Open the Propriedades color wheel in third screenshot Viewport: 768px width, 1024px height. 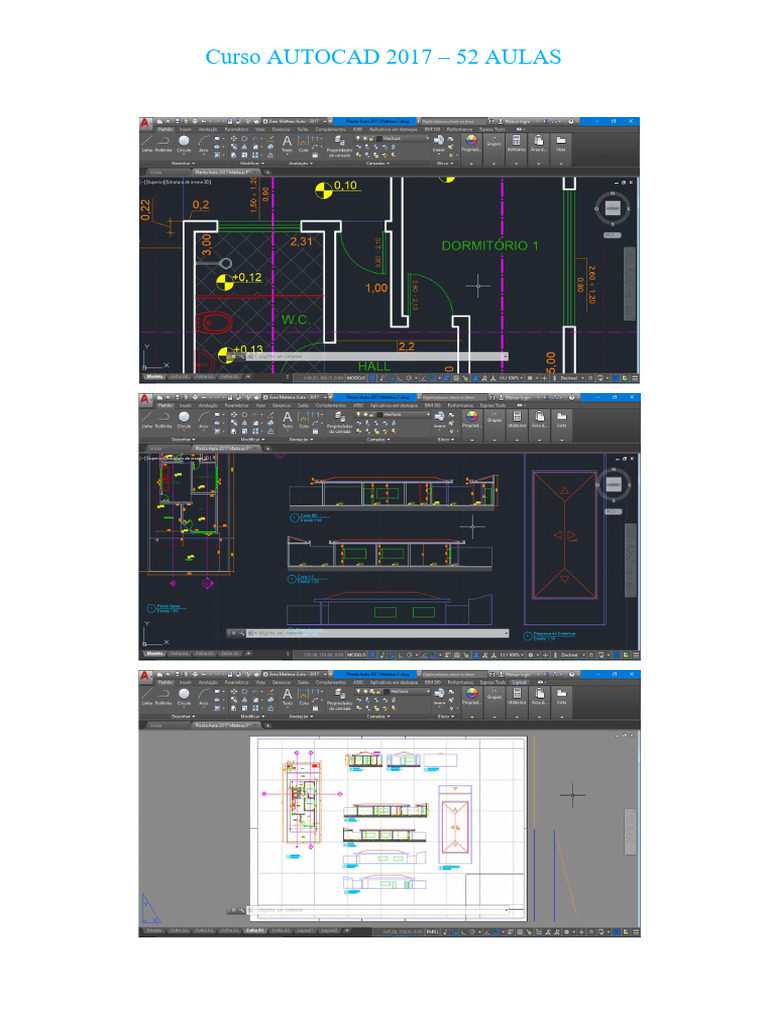(472, 696)
